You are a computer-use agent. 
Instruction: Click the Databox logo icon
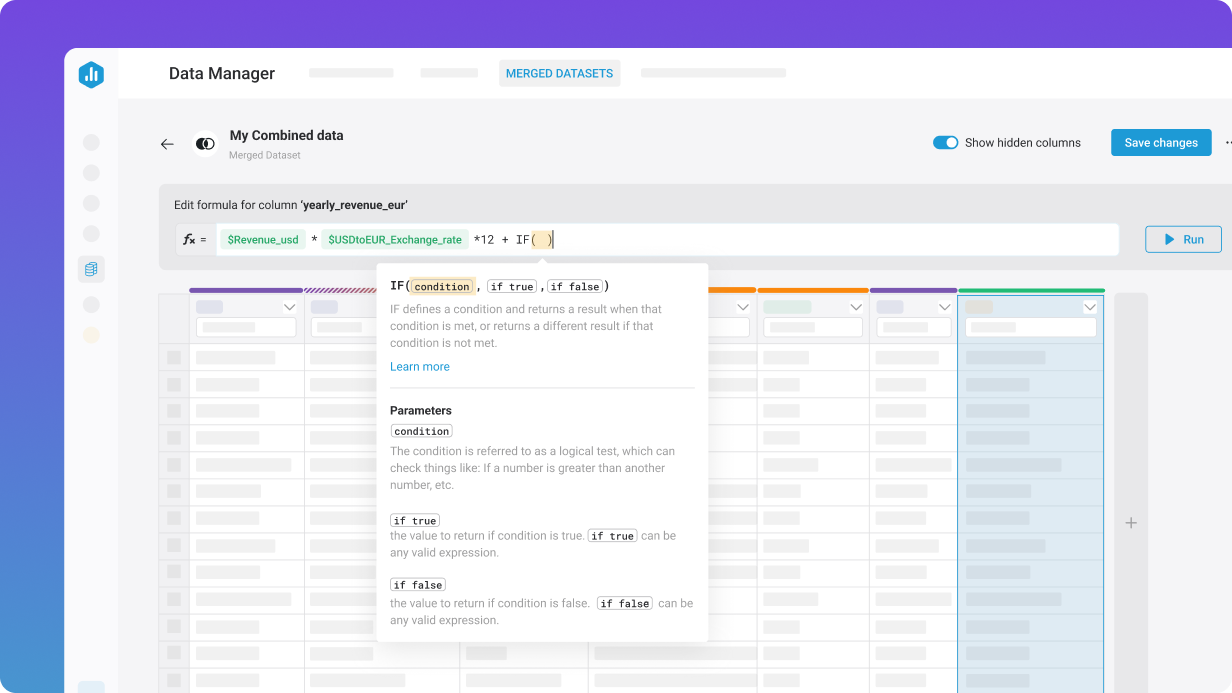[x=91, y=74]
